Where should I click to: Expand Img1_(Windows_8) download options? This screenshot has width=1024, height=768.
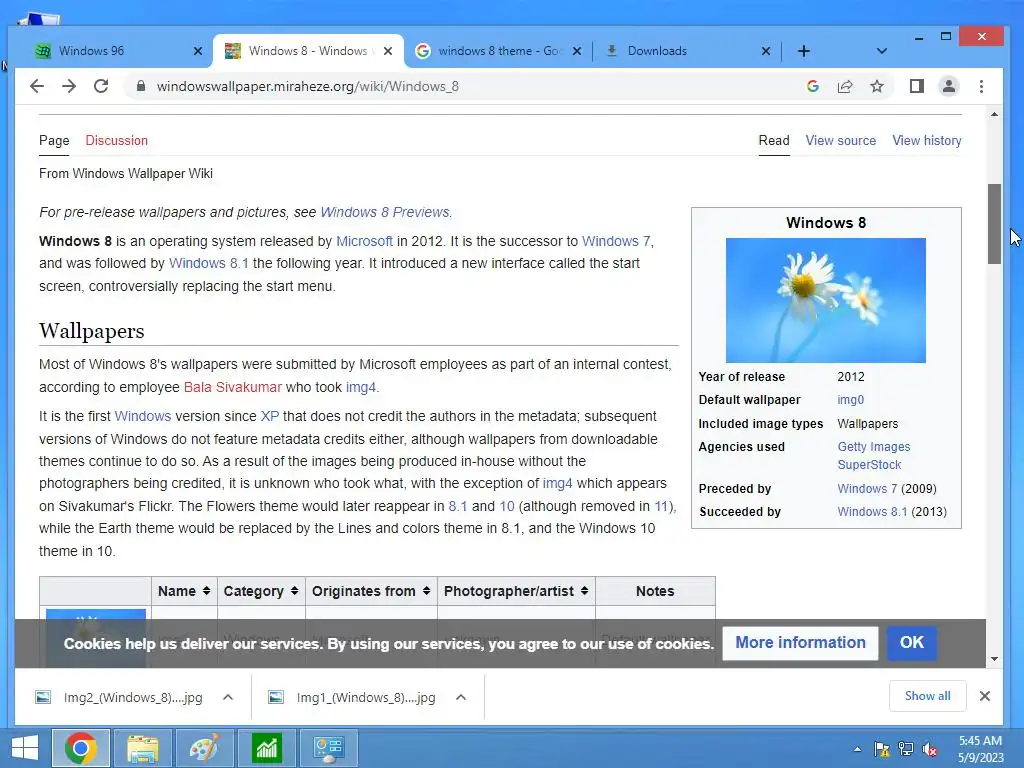pyautogui.click(x=461, y=697)
